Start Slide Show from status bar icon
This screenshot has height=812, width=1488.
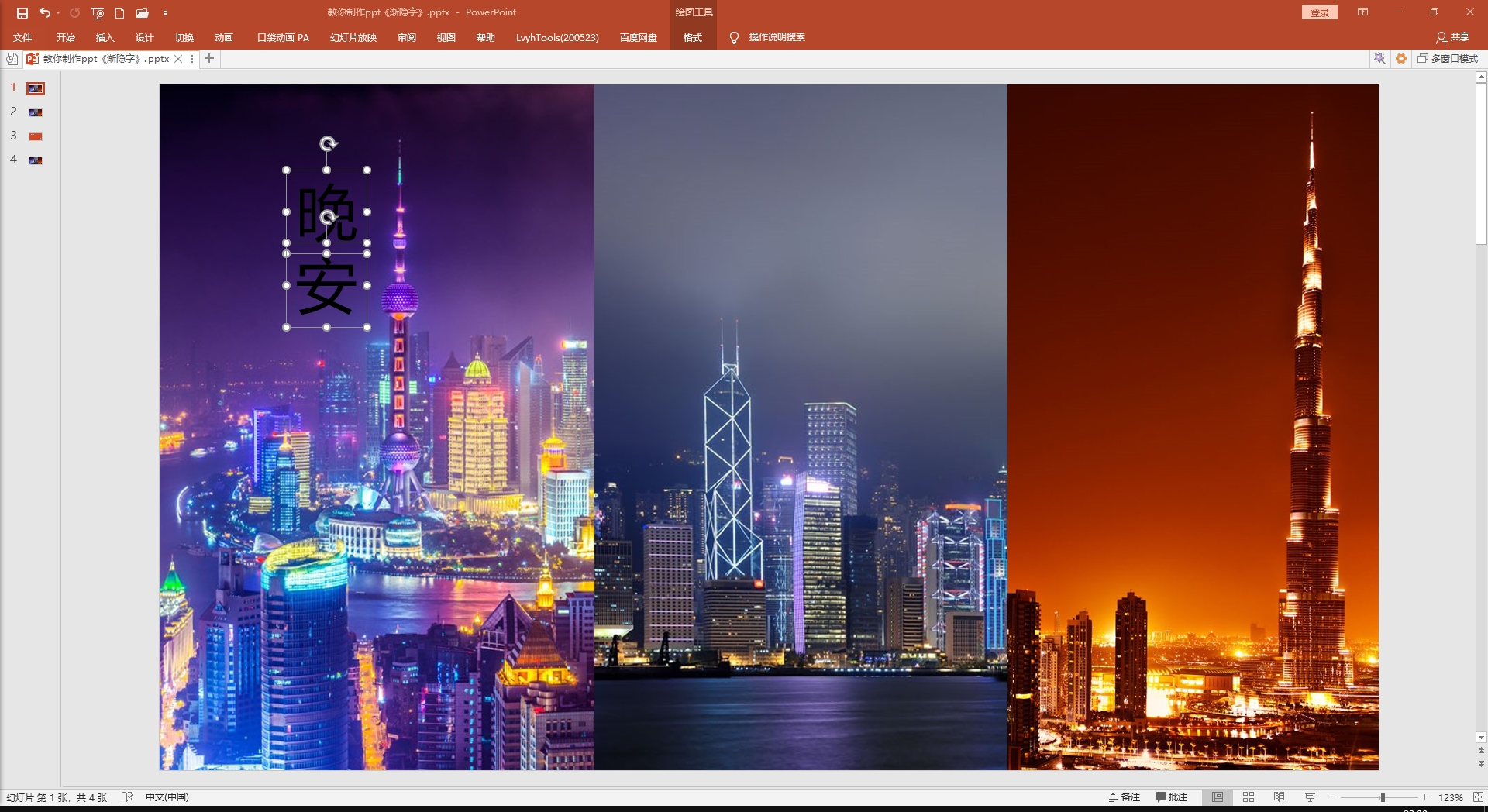[1310, 797]
